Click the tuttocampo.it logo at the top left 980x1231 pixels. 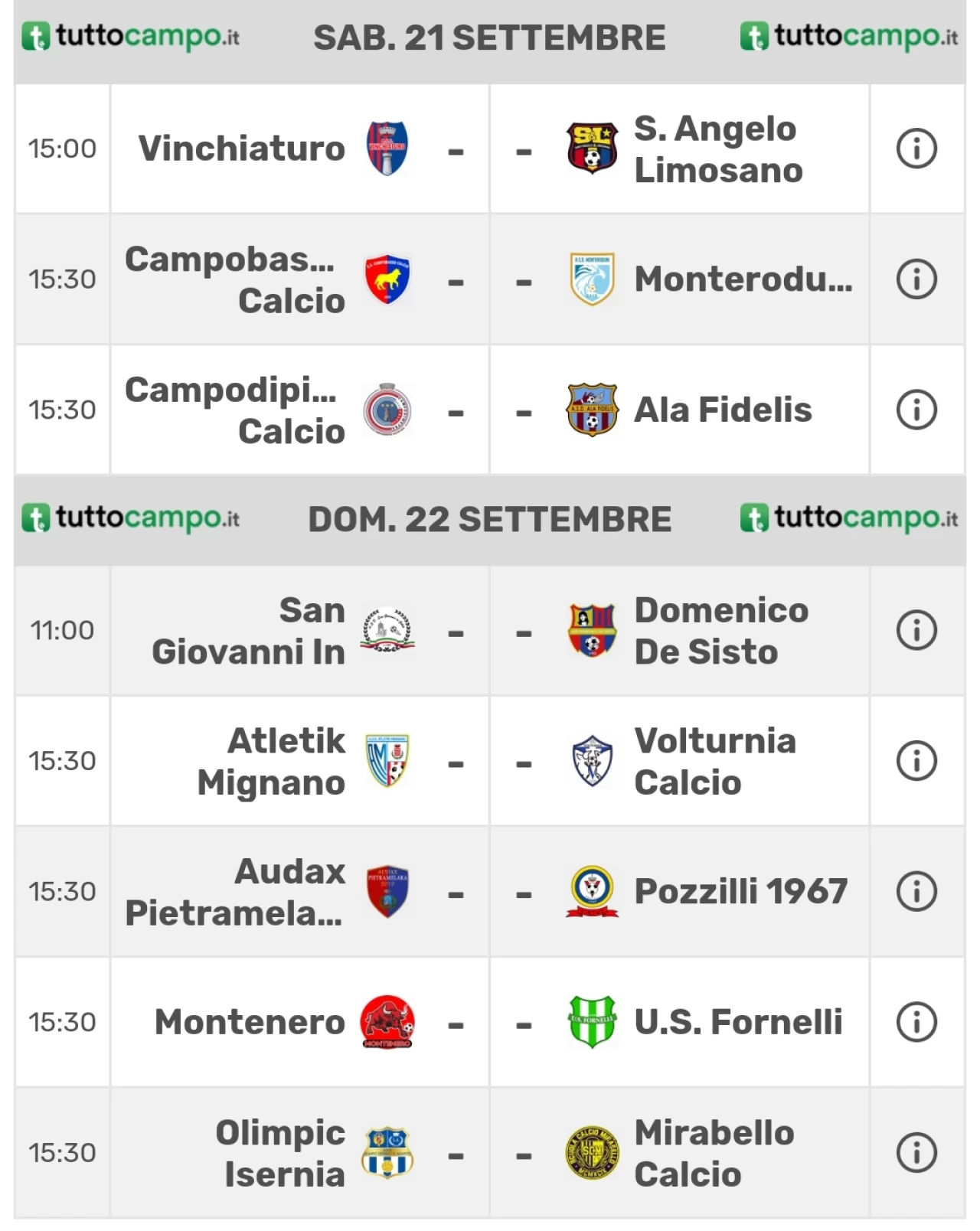click(130, 37)
